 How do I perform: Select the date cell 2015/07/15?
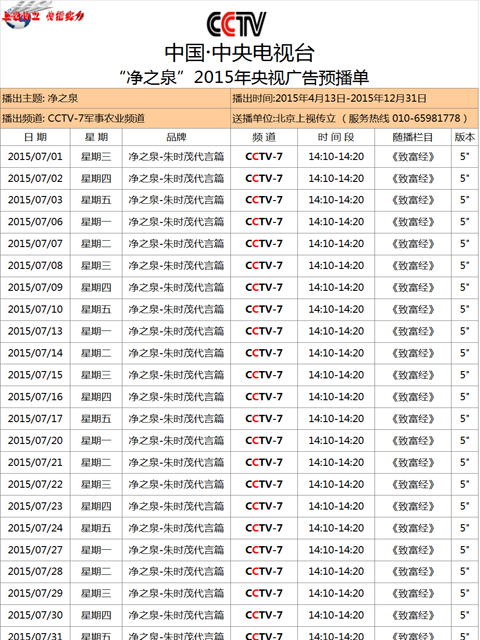35,375
